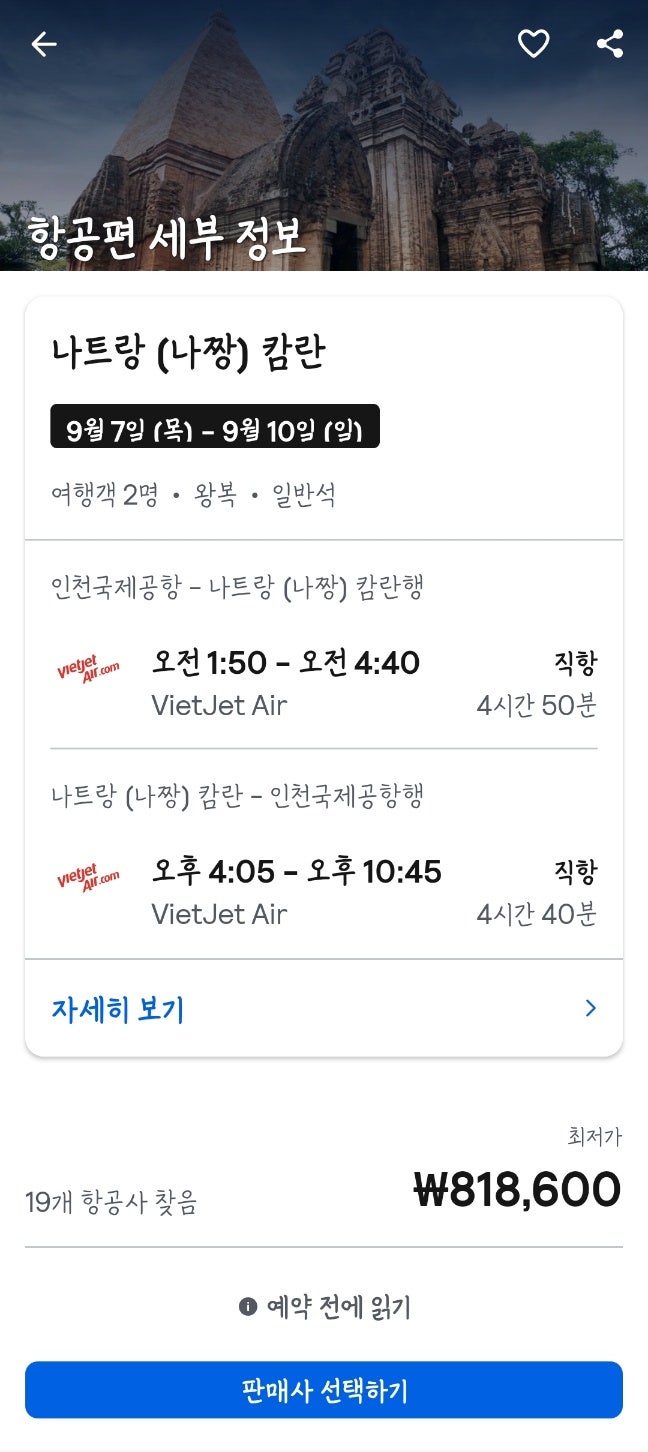Expand details with the right chevron
This screenshot has width=648, height=1452.
point(590,1008)
